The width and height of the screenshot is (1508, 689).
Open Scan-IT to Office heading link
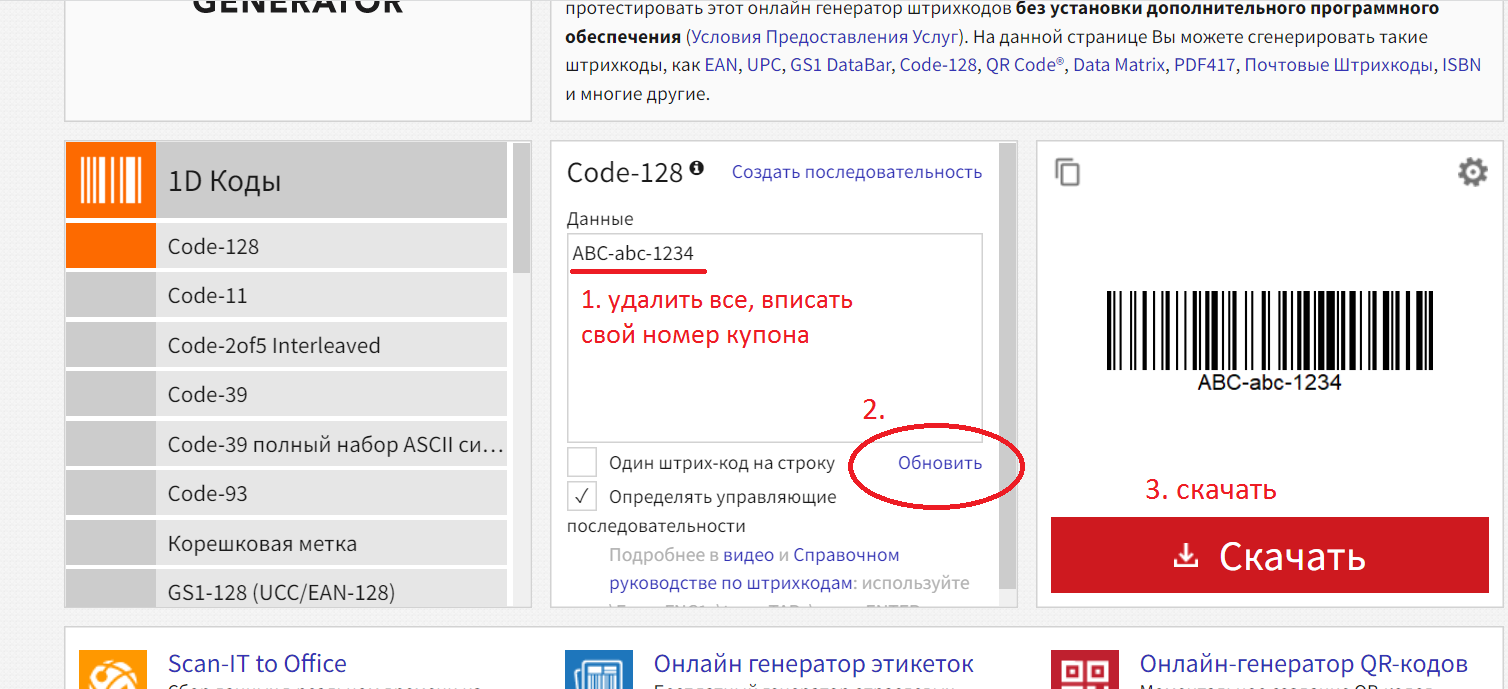(x=257, y=664)
